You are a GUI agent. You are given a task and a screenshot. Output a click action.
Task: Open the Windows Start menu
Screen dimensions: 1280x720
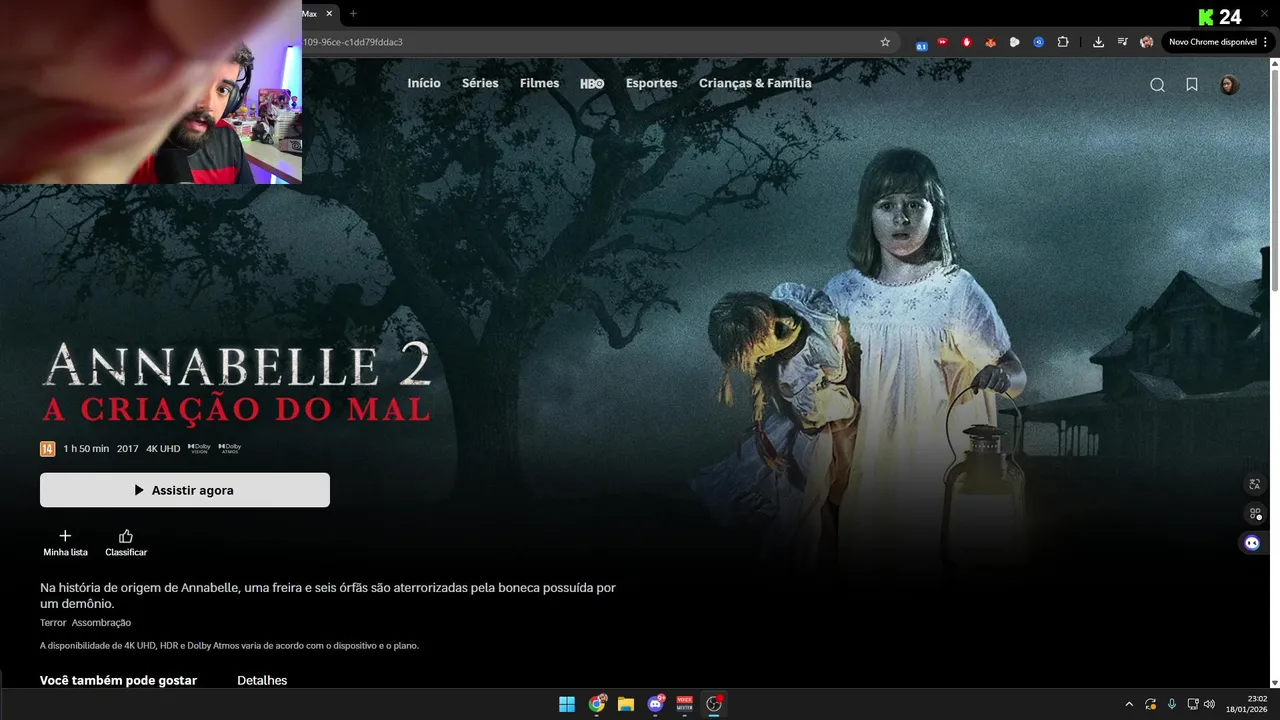tap(567, 704)
